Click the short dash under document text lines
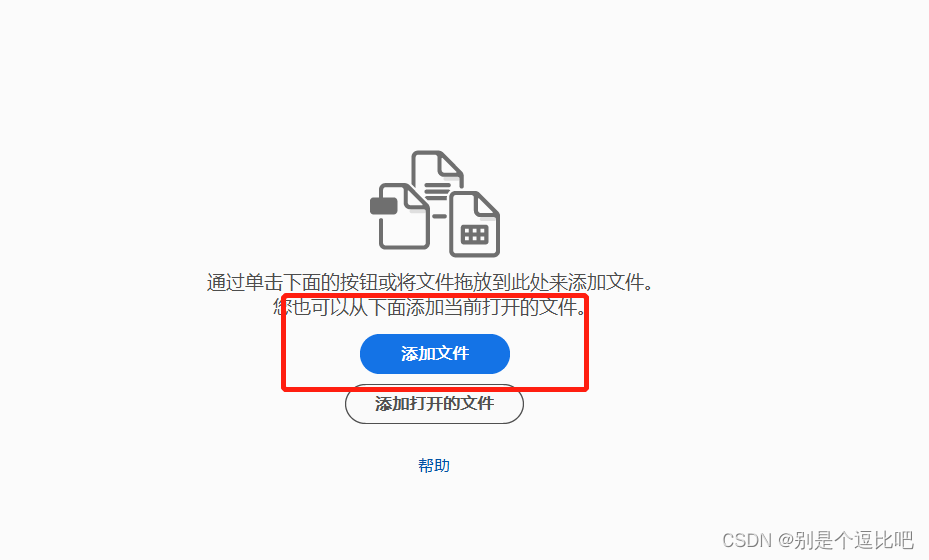The height and width of the screenshot is (560, 929). 439,216
